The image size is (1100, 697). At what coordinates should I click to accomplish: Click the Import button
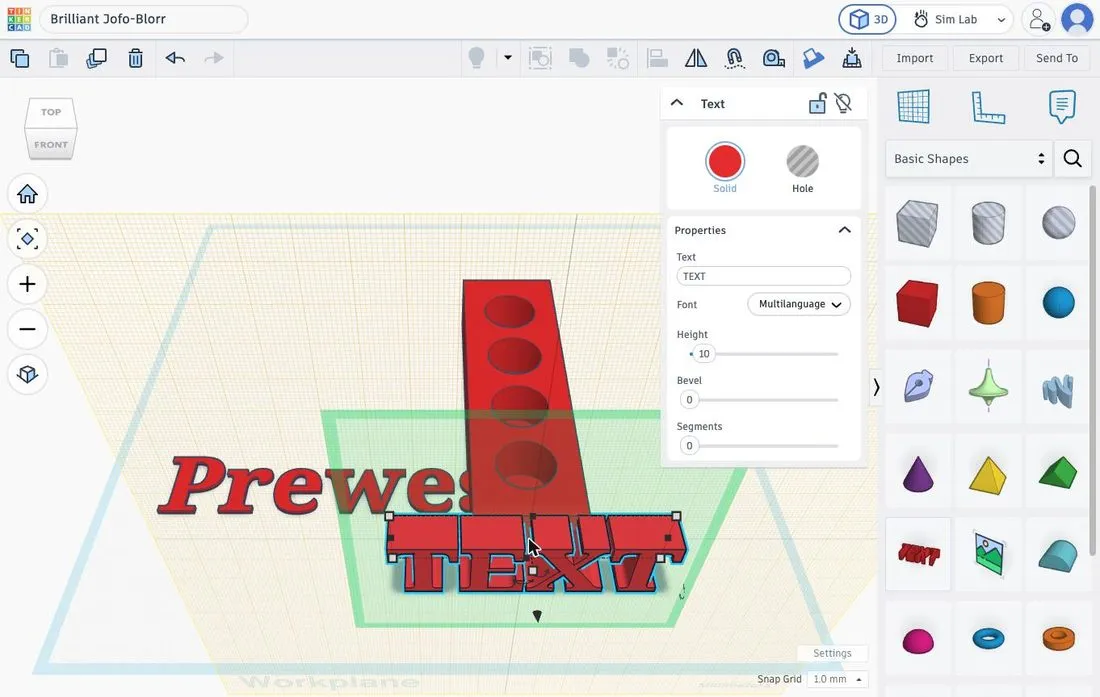click(x=915, y=58)
